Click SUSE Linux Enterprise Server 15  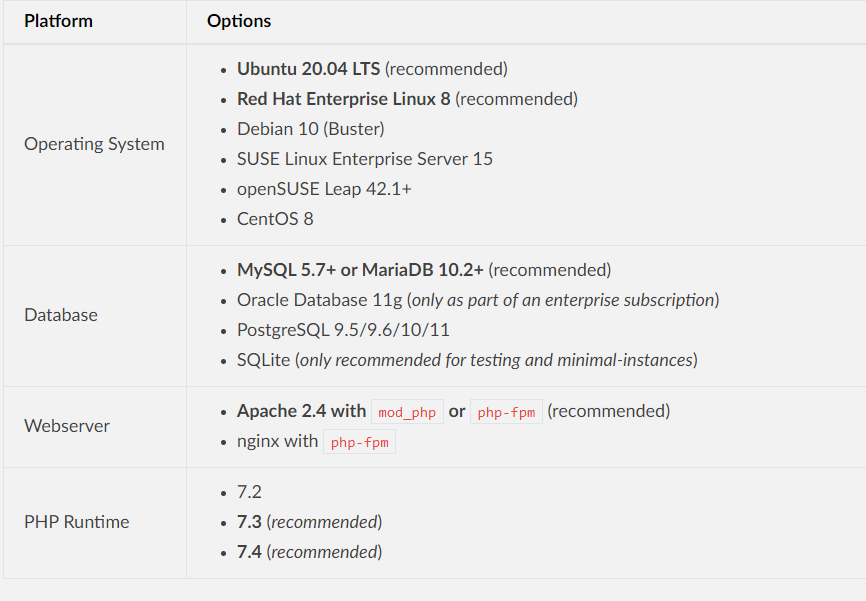click(x=364, y=159)
